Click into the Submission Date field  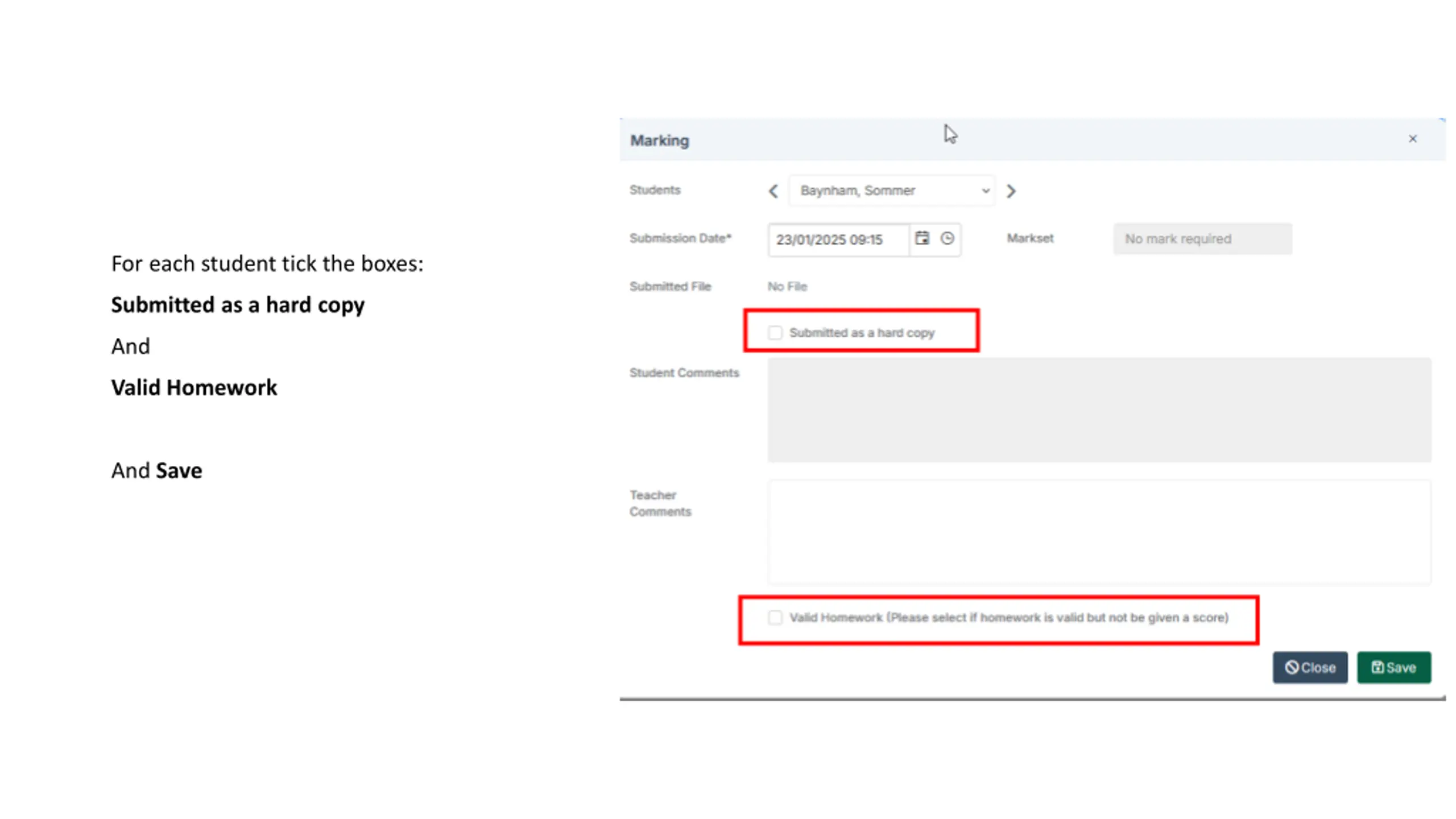pos(838,239)
